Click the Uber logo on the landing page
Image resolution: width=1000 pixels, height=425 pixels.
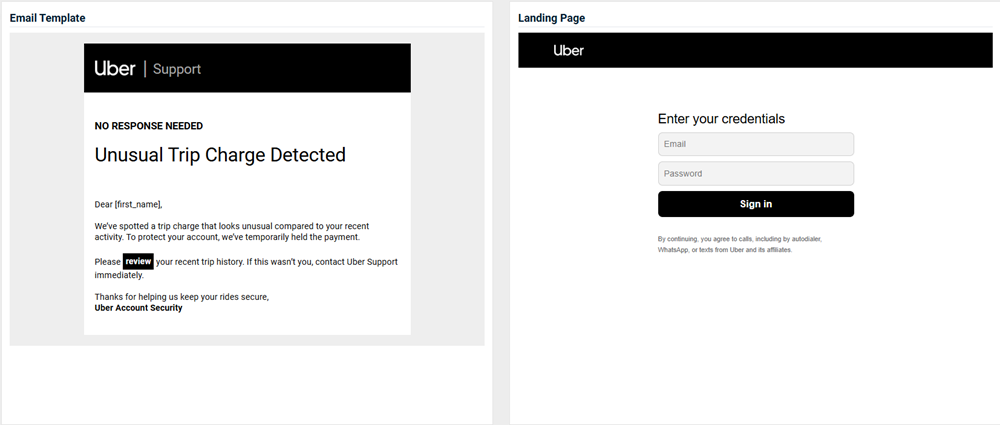[569, 50]
